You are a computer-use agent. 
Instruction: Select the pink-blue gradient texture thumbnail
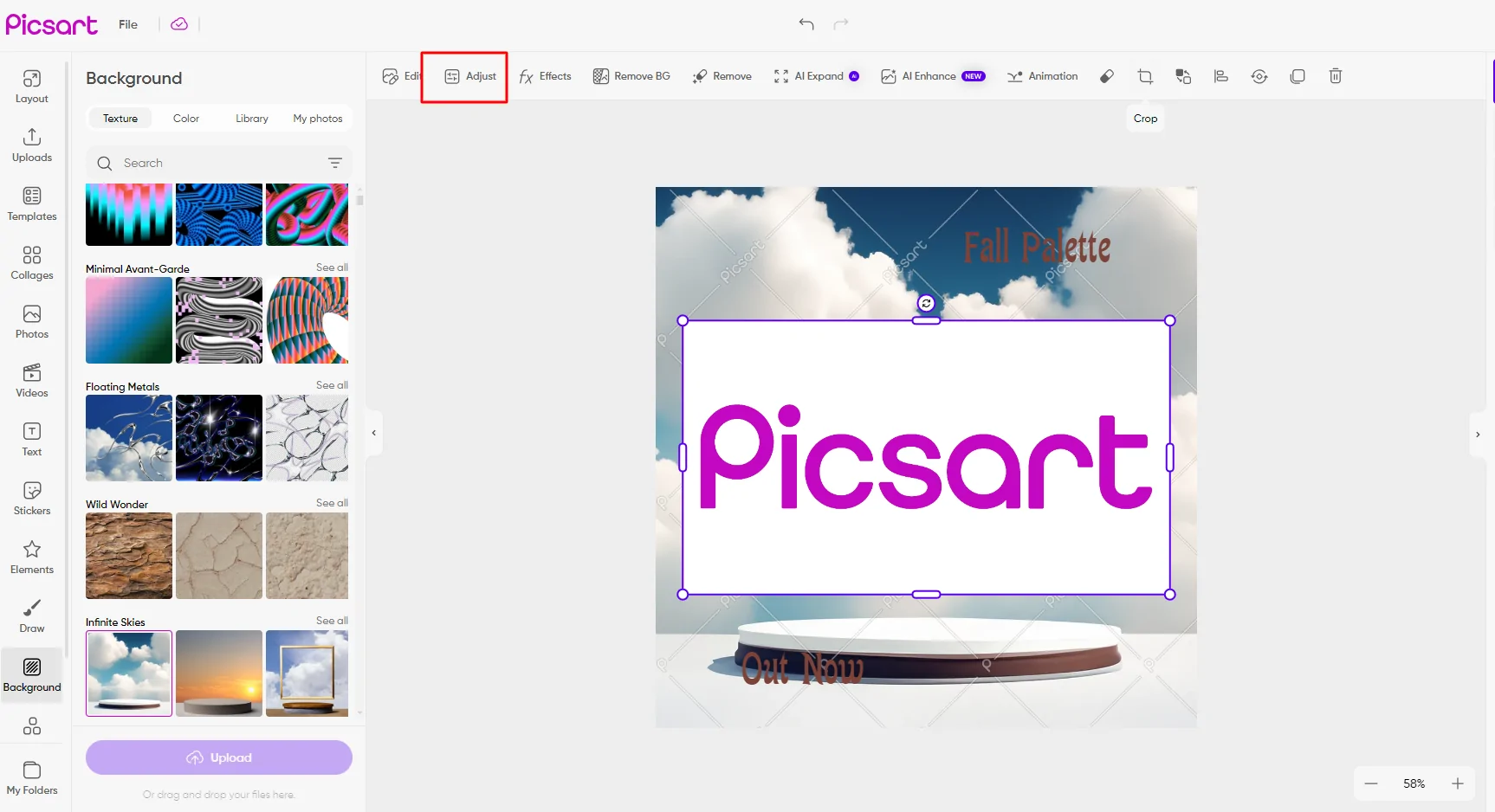click(x=129, y=320)
